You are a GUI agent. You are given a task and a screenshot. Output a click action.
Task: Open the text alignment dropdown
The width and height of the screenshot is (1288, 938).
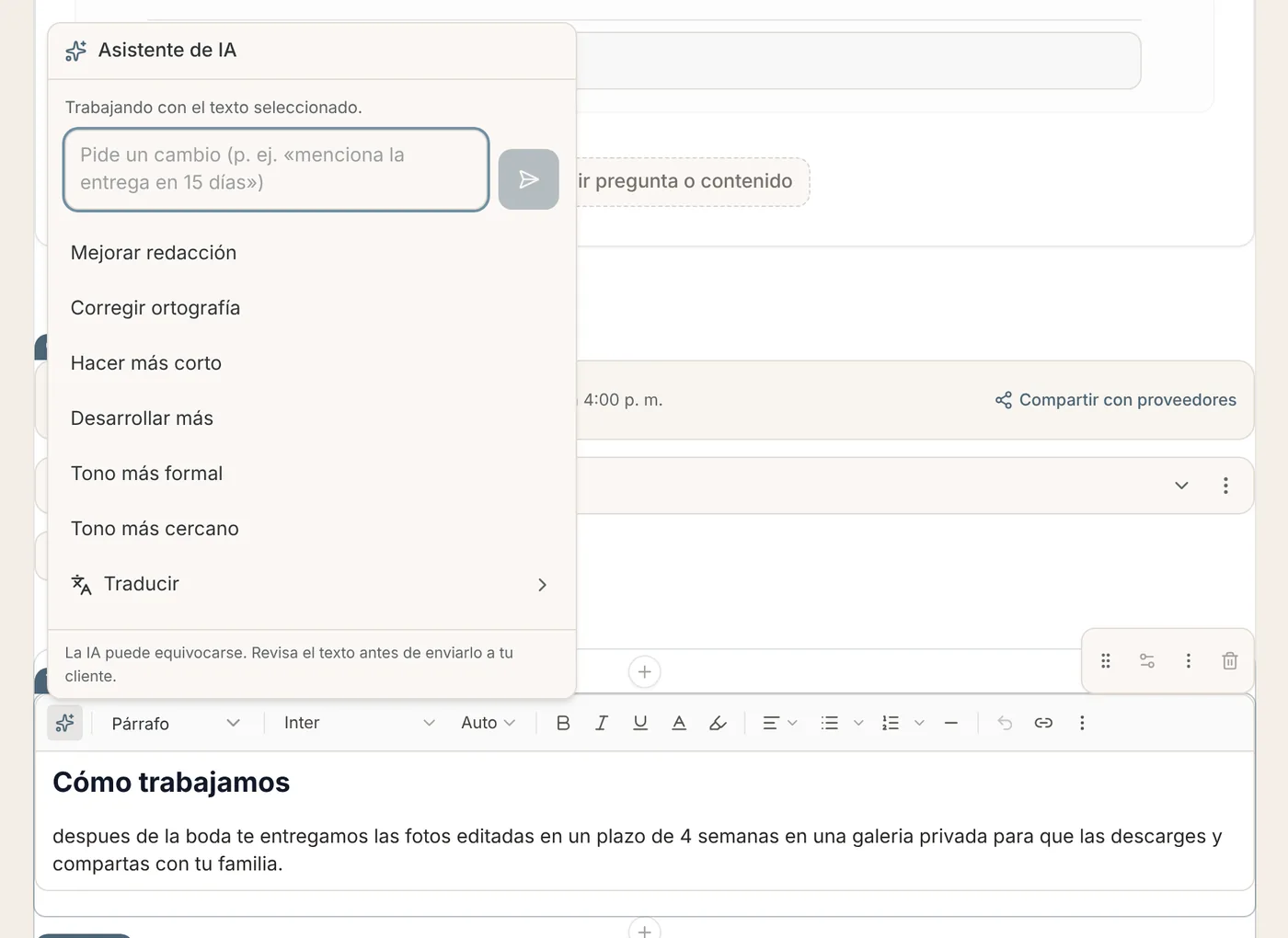(779, 723)
